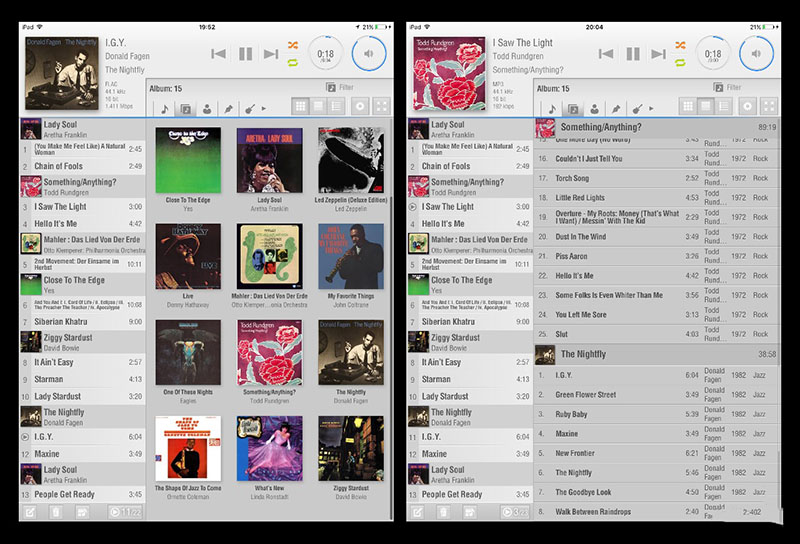The height and width of the screenshot is (544, 800).
Task: Open the Close To The Edge album cover by Yes
Action: coord(188,160)
